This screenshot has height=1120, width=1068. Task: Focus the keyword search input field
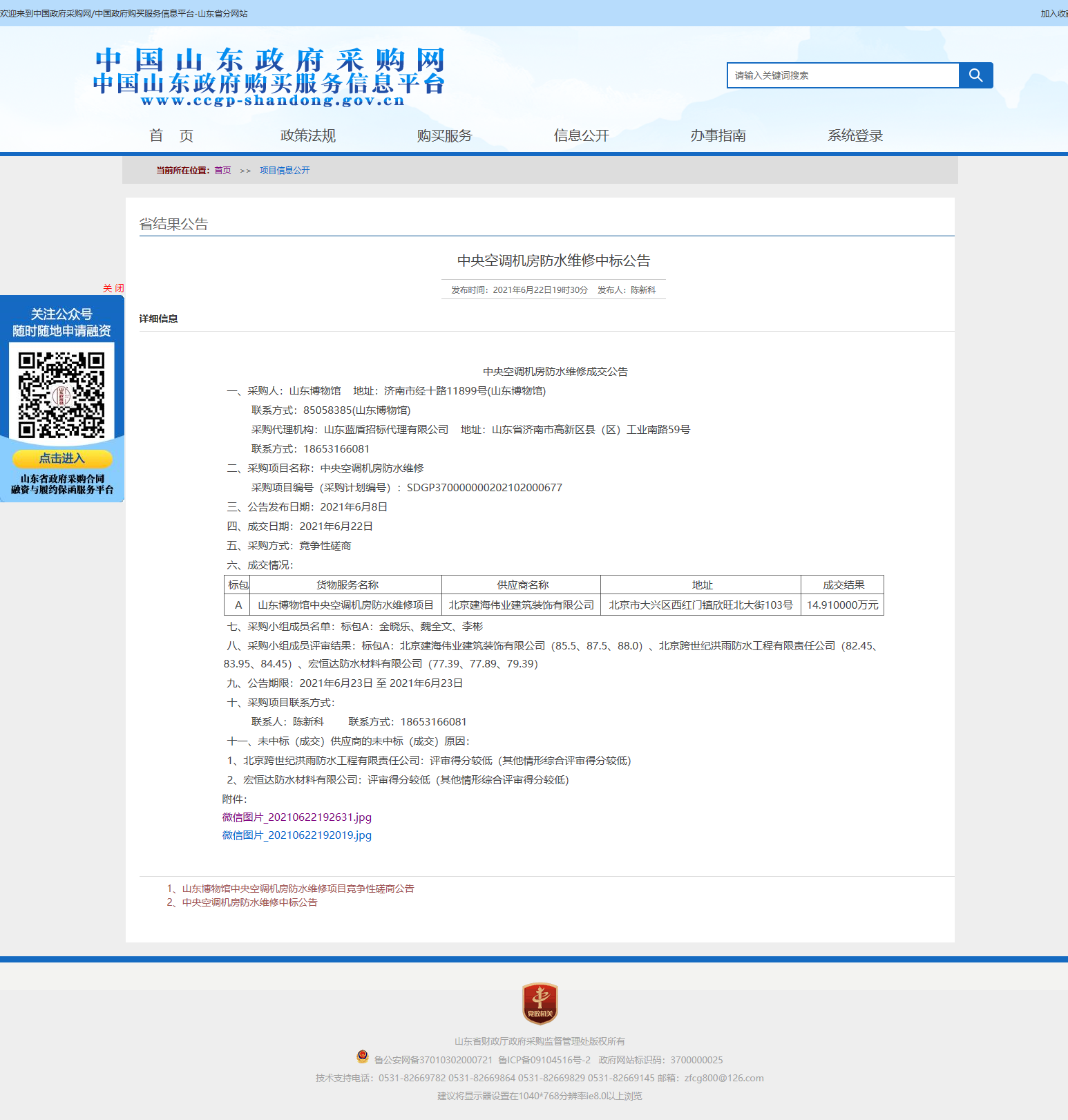tap(843, 75)
